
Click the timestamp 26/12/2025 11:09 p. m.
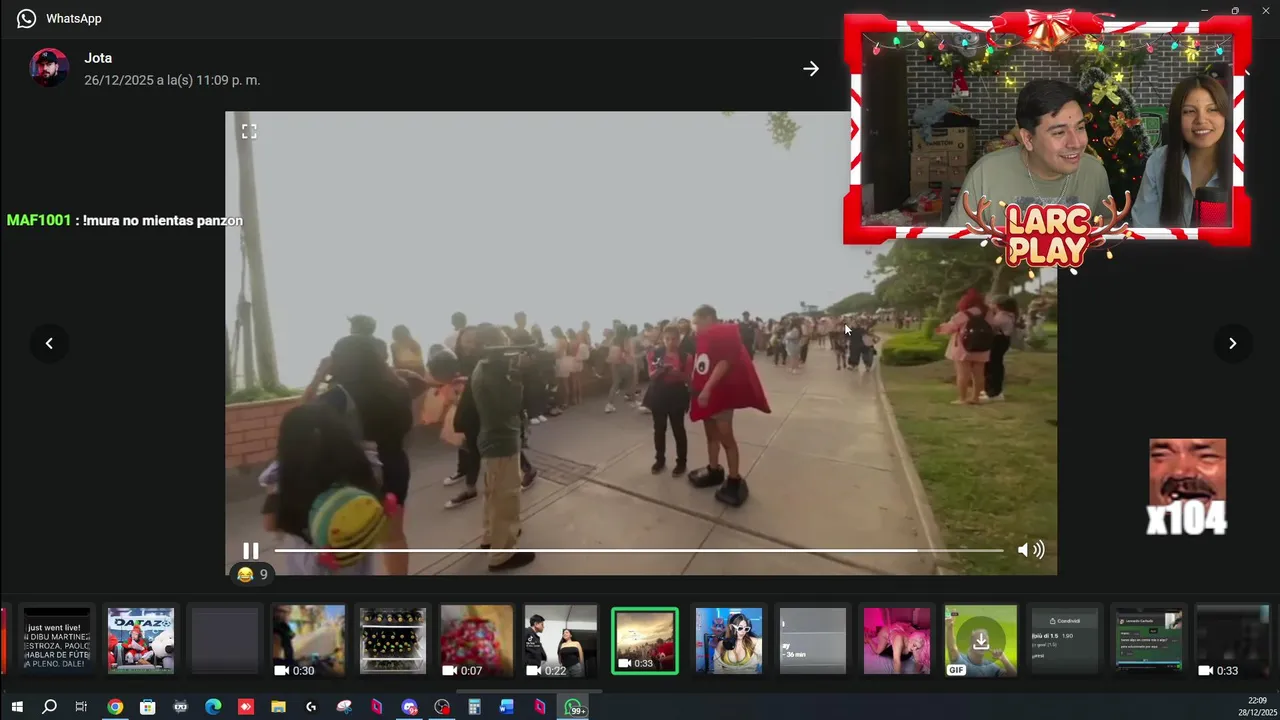(x=172, y=80)
